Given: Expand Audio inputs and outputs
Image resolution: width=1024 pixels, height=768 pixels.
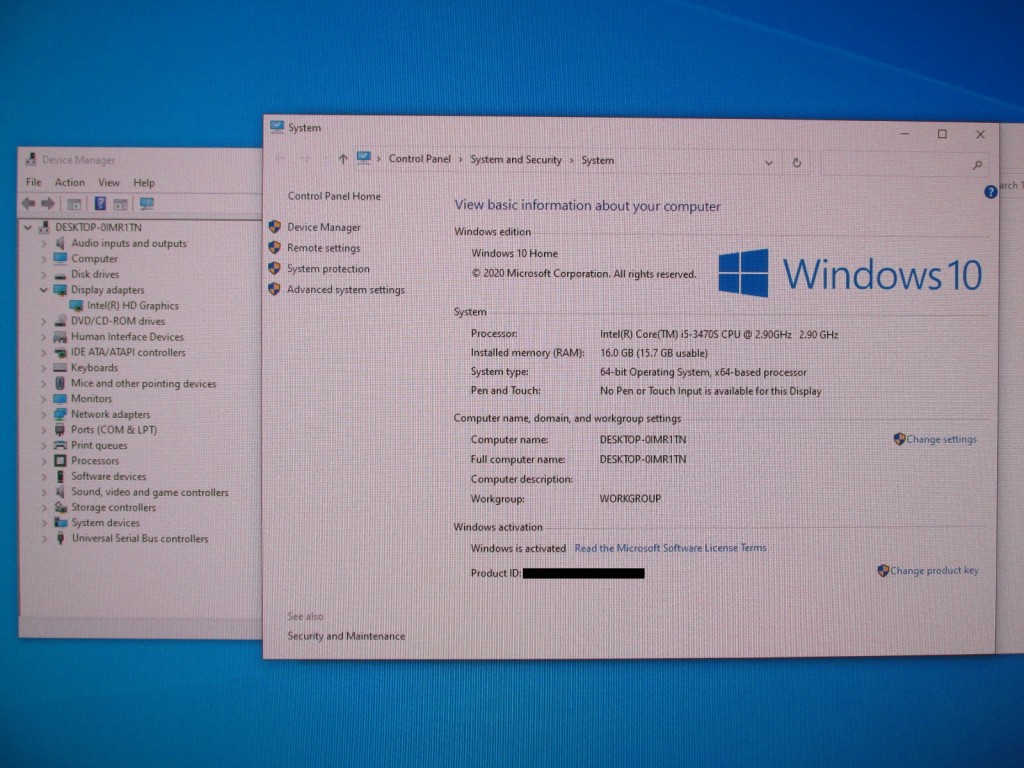Looking at the screenshot, I should (44, 243).
